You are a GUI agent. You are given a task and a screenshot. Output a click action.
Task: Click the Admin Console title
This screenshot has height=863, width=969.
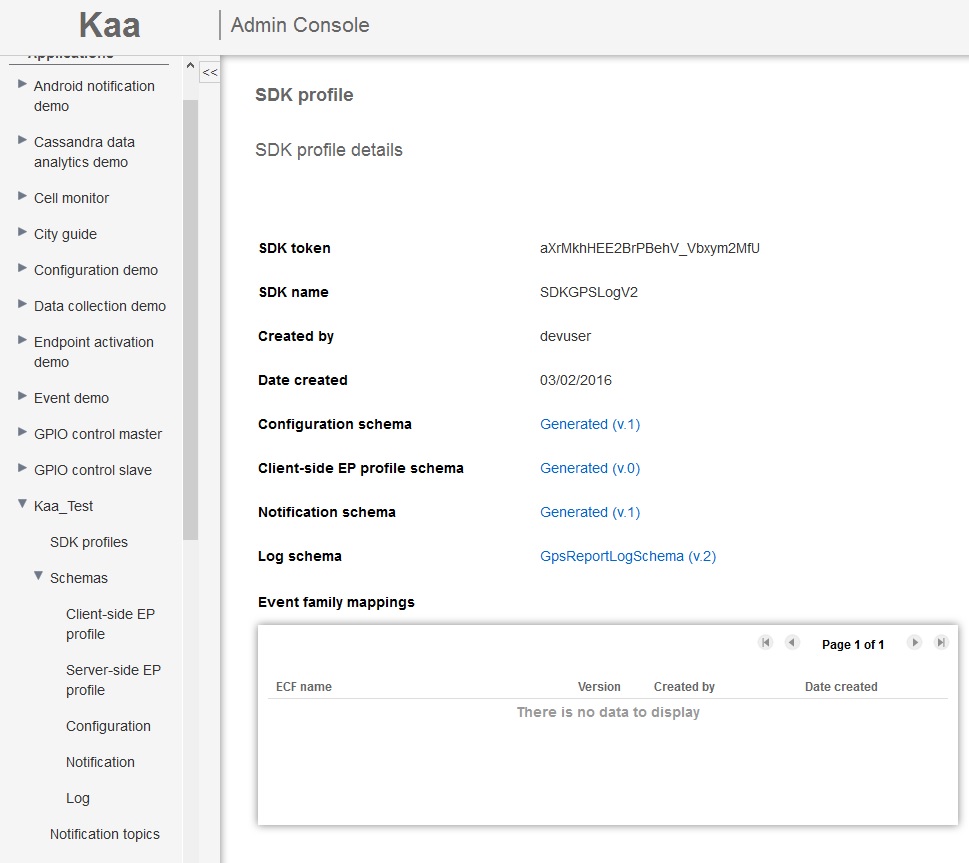(300, 25)
